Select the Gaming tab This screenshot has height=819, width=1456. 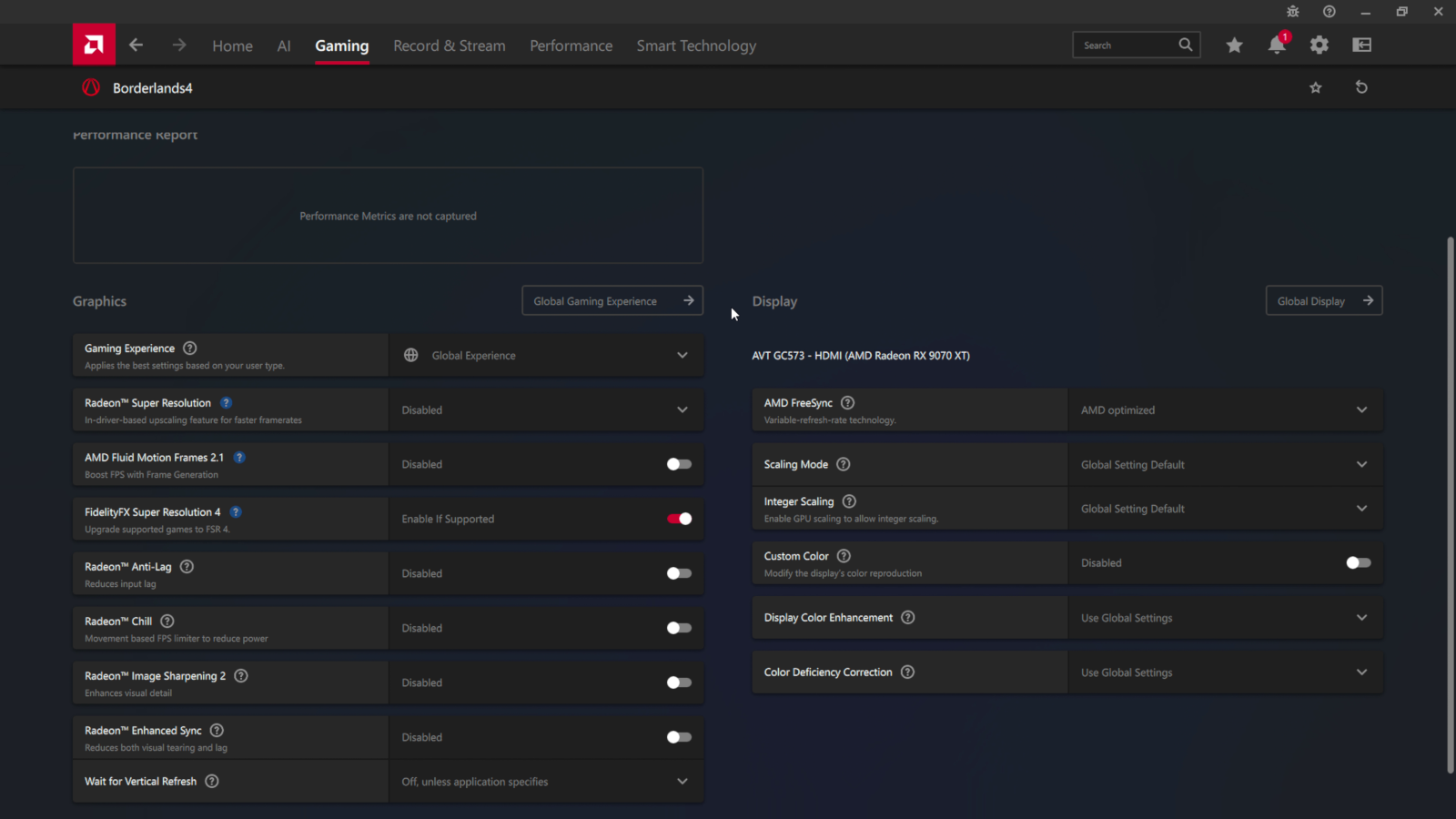click(x=342, y=45)
